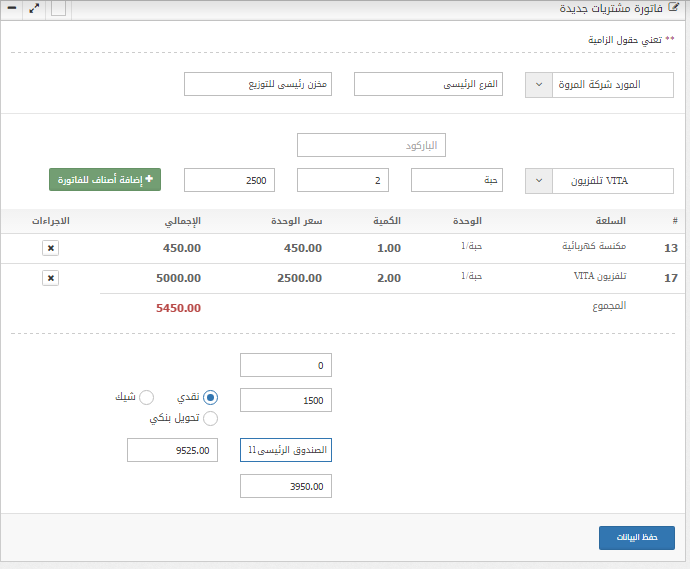This screenshot has width=690, height=569.
Task: Click the collapse panel minus icon
Action: 11,8
